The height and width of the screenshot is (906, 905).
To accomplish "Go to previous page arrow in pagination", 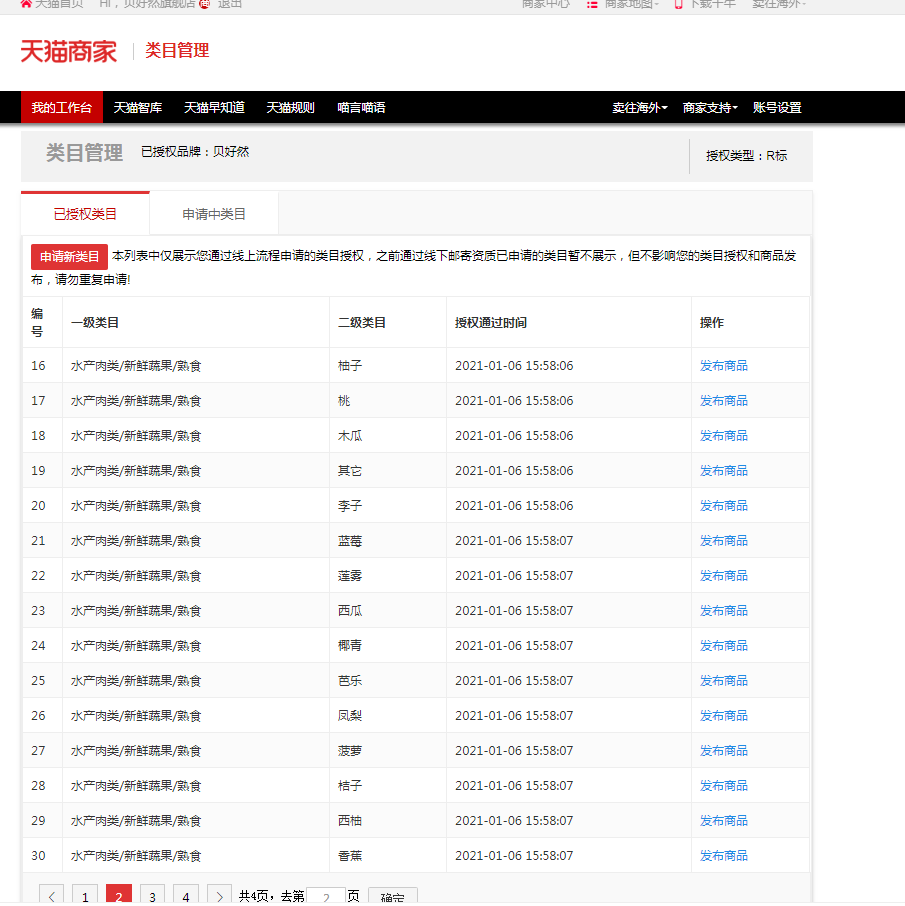I will coord(51,895).
